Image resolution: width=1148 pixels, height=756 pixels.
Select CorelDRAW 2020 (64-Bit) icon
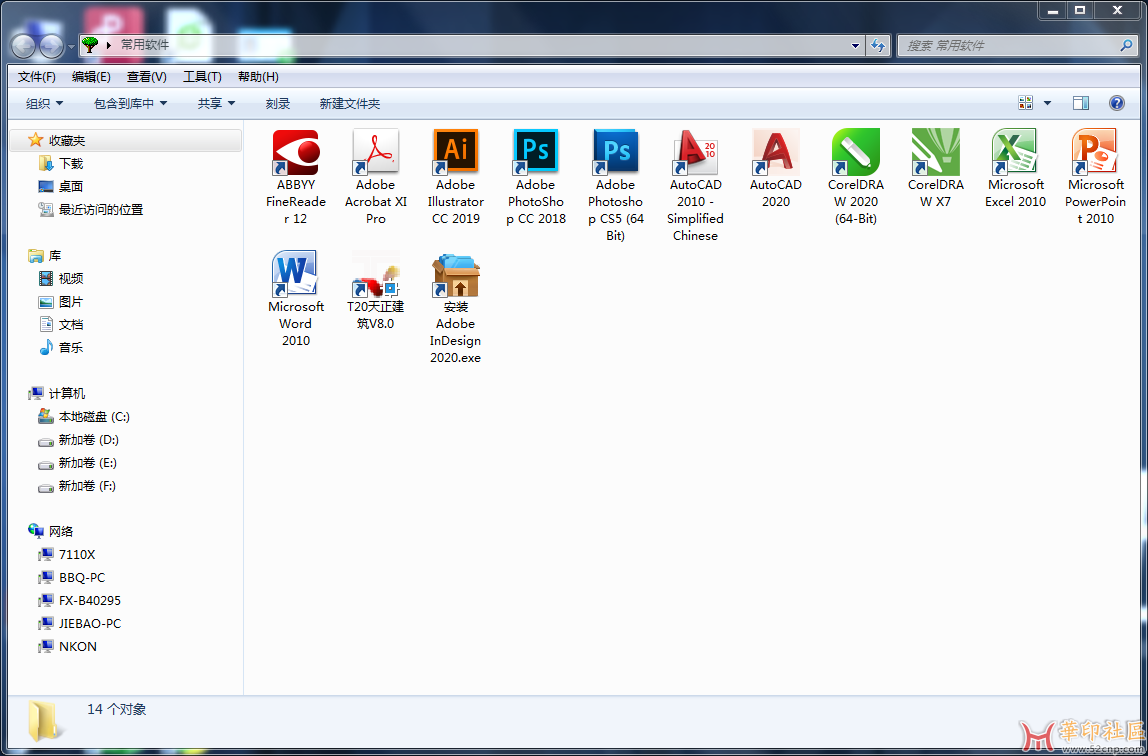(x=856, y=153)
